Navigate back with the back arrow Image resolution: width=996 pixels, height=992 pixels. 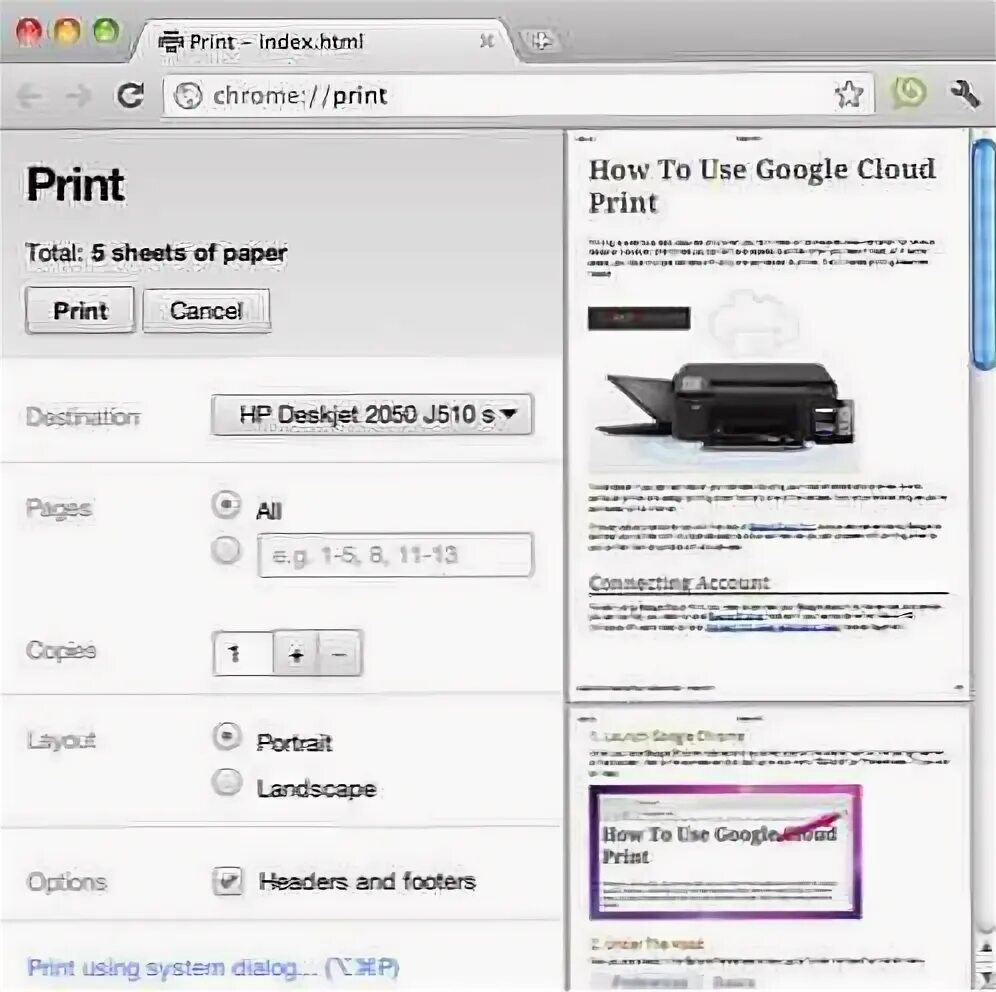coord(28,95)
